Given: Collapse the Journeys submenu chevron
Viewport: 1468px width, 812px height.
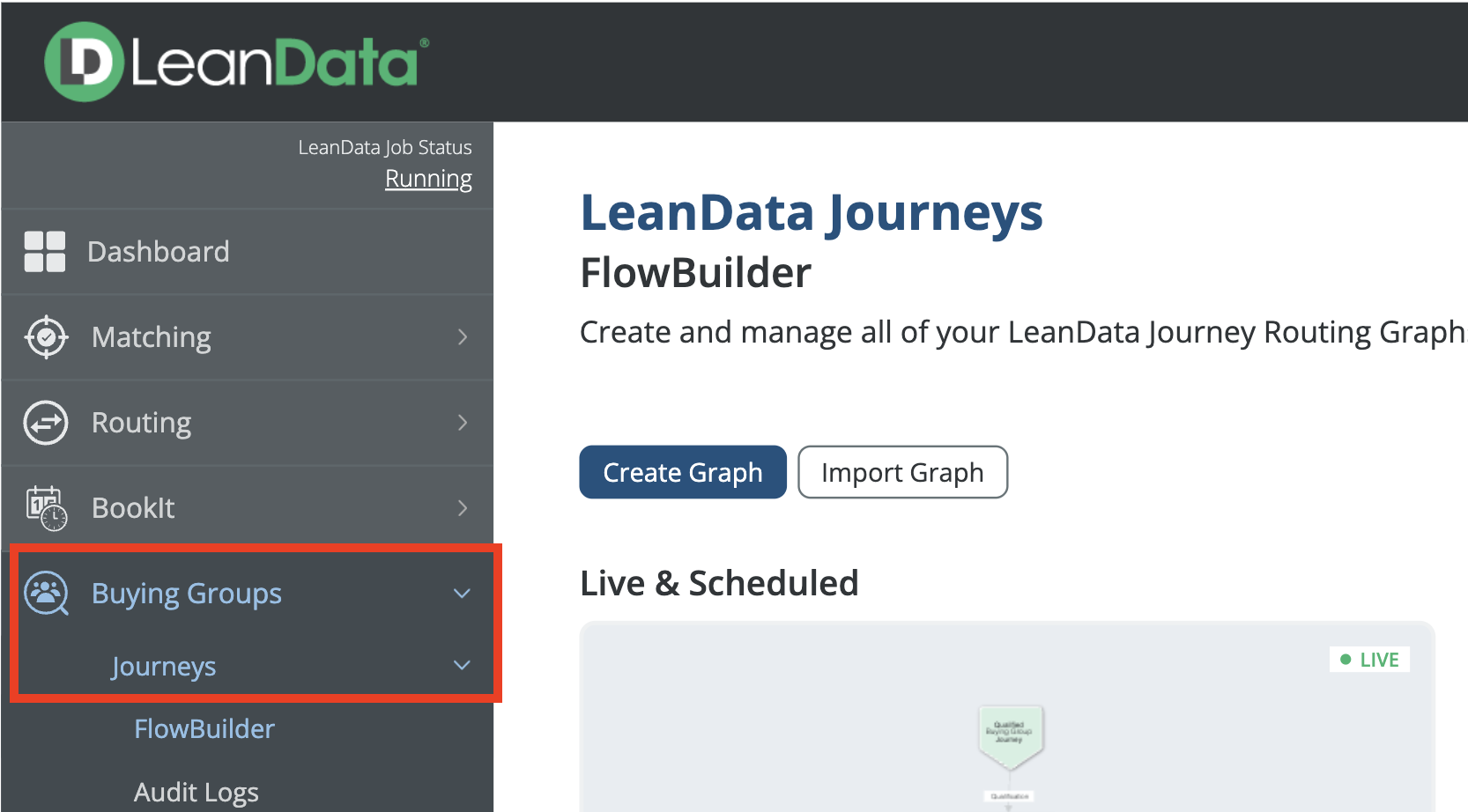Looking at the screenshot, I should point(462,666).
